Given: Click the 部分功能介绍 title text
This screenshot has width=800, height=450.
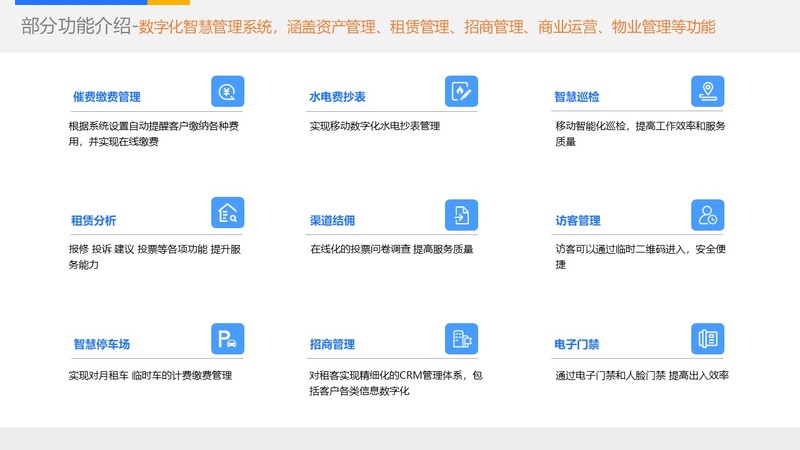Looking at the screenshot, I should coord(76,26).
